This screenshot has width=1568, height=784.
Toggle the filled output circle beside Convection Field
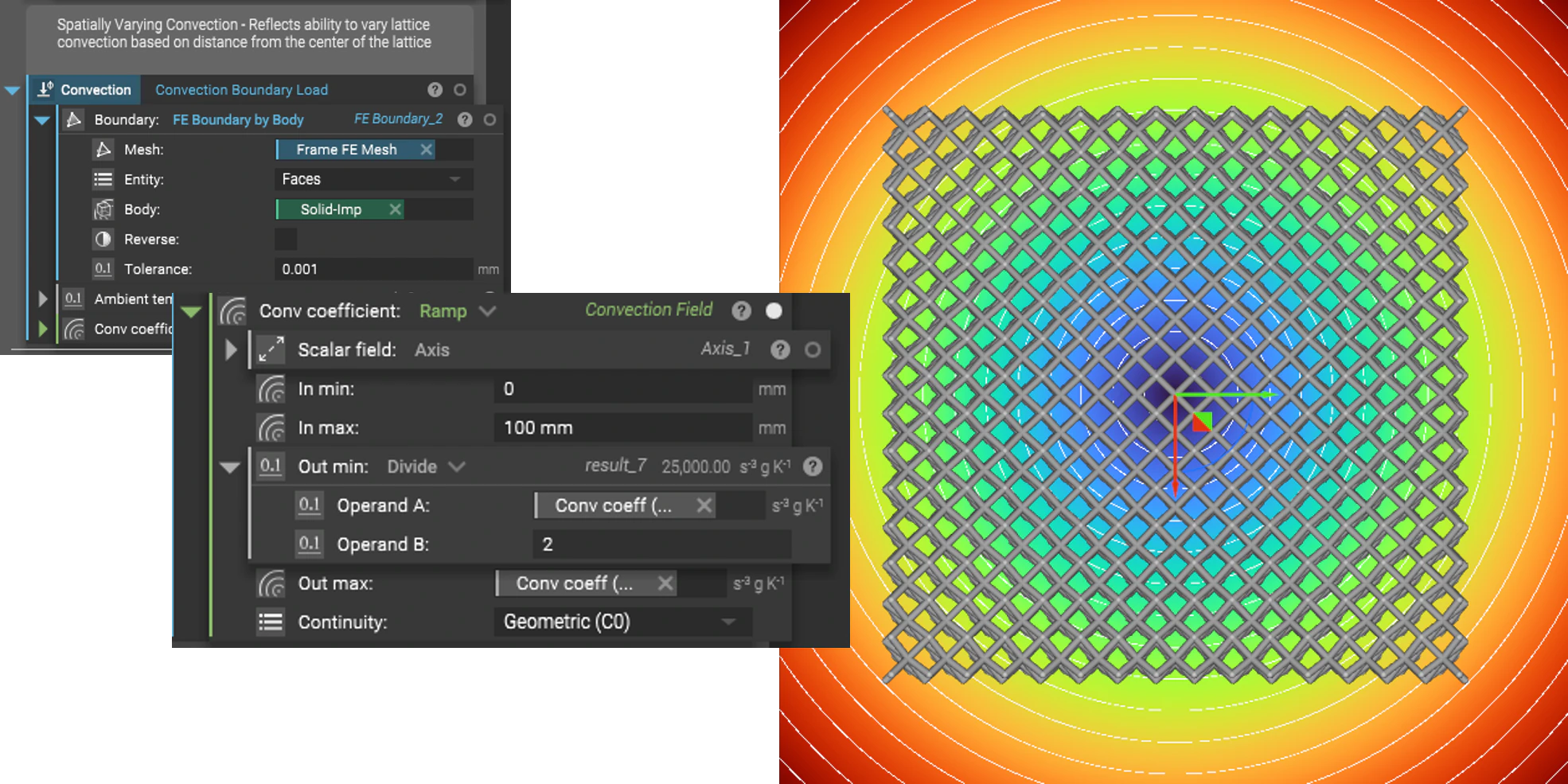774,311
